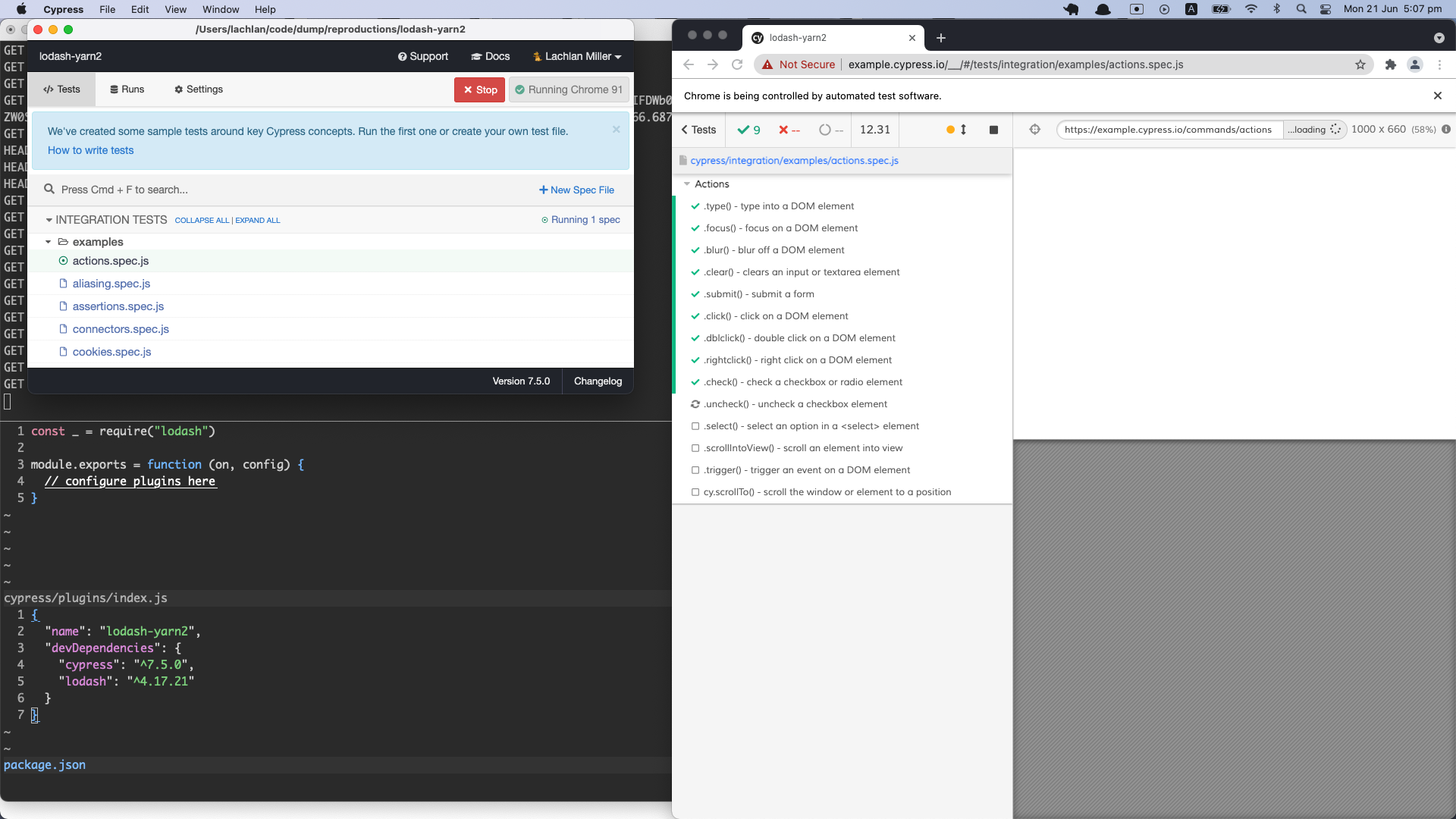1456x819 pixels.
Task: Dismiss the sample tests info banner
Action: click(x=616, y=130)
